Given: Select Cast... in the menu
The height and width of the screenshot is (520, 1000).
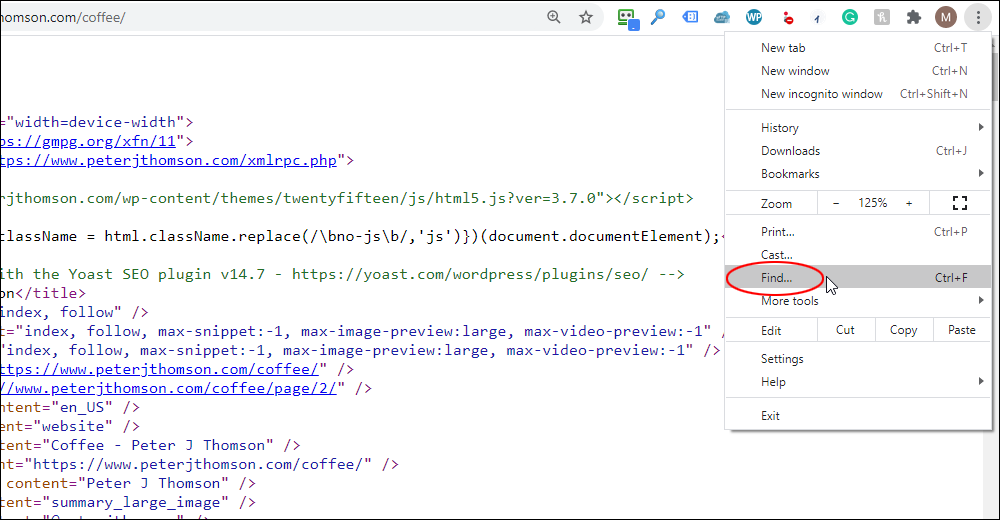Looking at the screenshot, I should coord(858,255).
